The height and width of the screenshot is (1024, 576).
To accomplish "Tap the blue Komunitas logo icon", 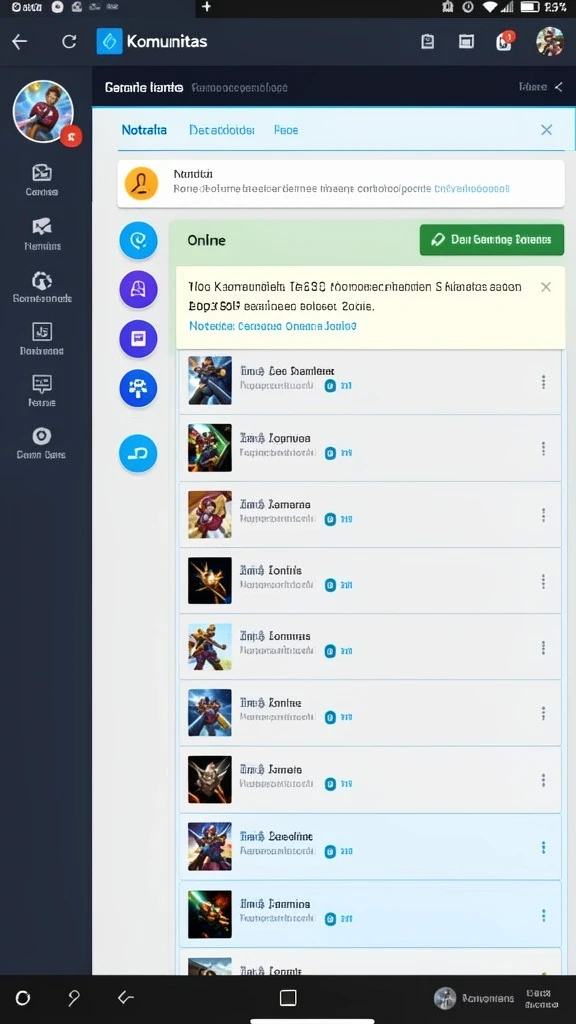I will click(109, 41).
